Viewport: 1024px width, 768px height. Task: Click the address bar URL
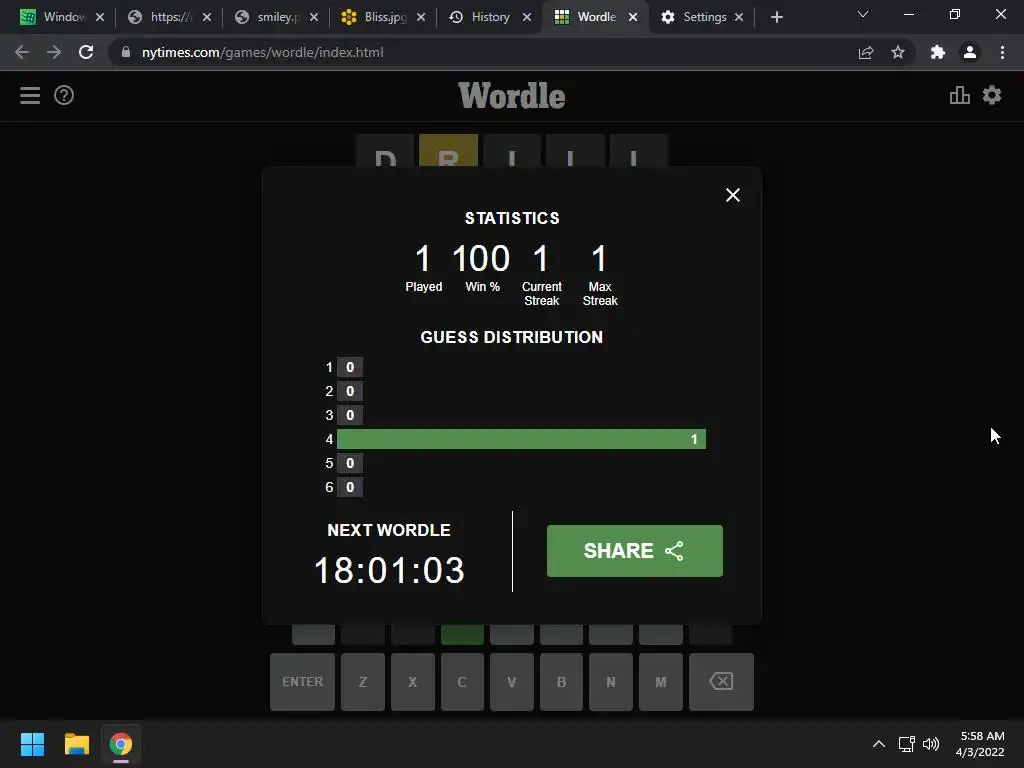click(x=263, y=52)
